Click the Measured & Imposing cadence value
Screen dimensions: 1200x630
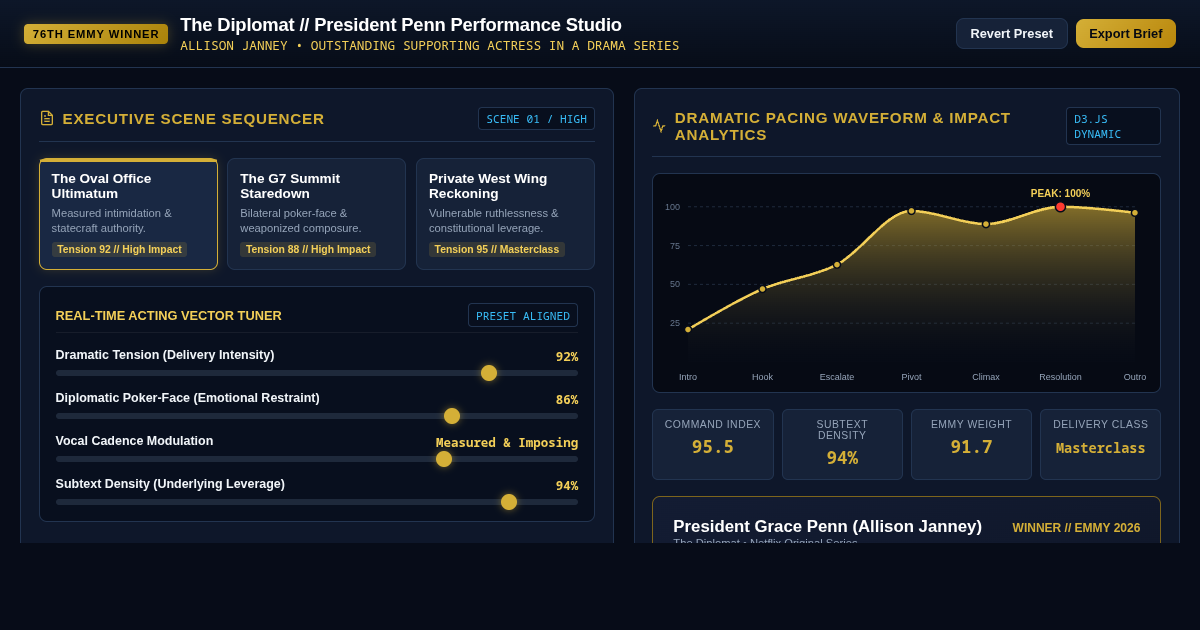coord(507,442)
